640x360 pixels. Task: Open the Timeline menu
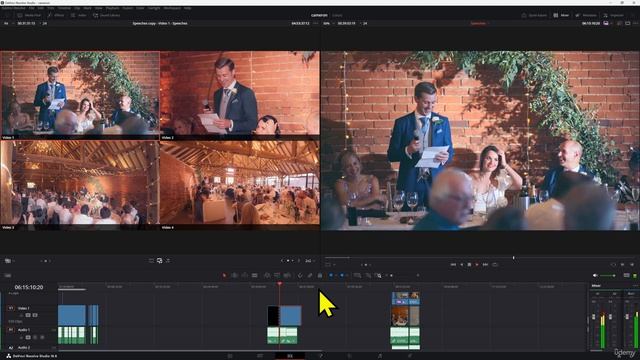pyautogui.click(x=64, y=8)
